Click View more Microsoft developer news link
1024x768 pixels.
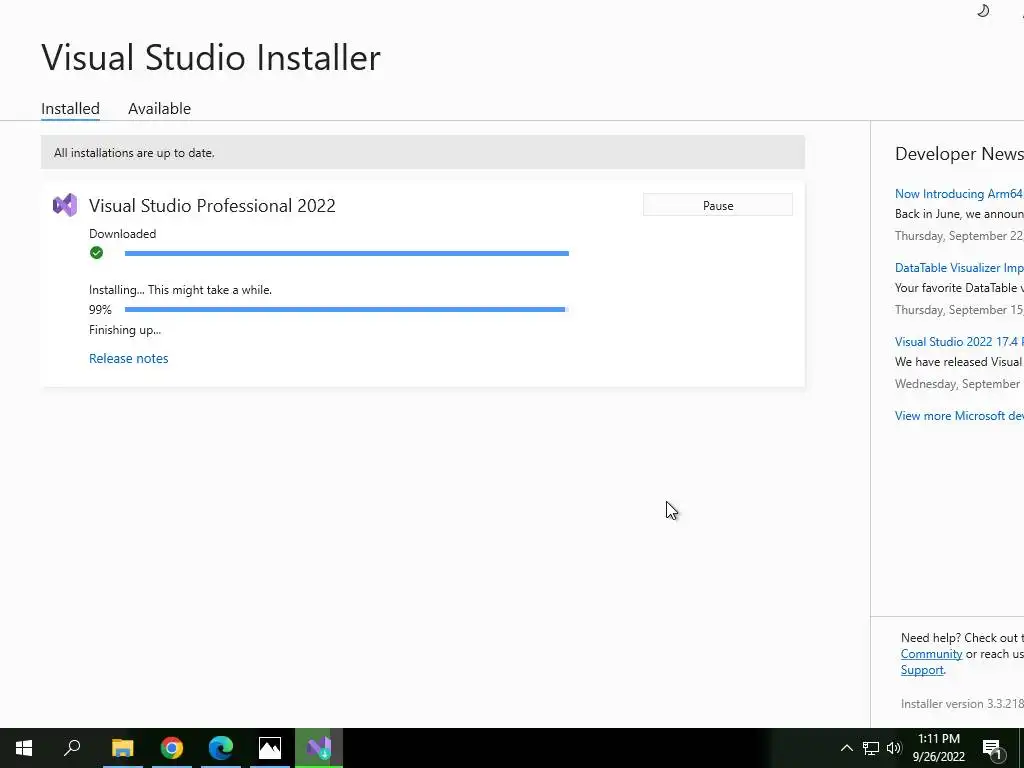coord(959,416)
